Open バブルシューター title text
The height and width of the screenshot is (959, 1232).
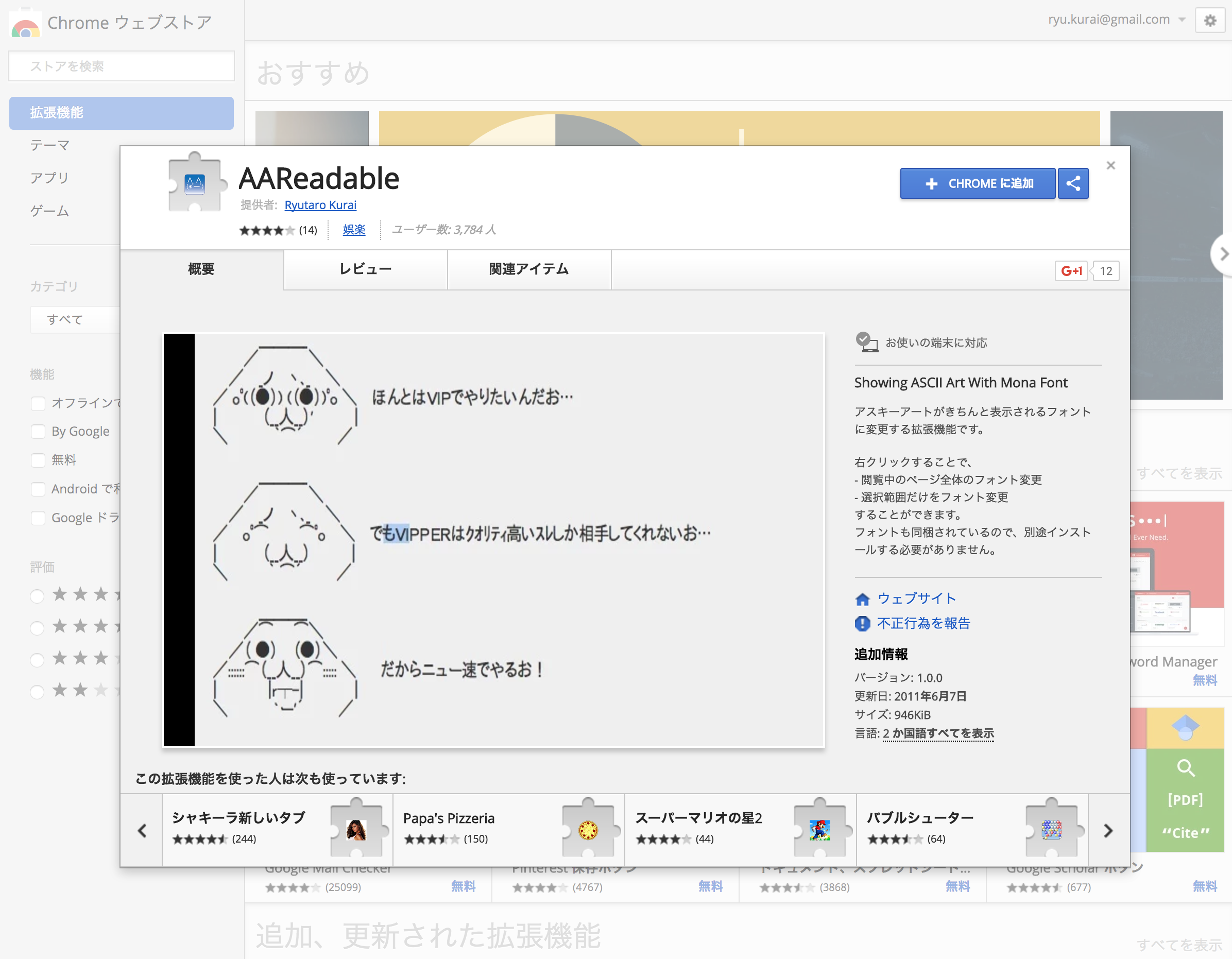920,818
